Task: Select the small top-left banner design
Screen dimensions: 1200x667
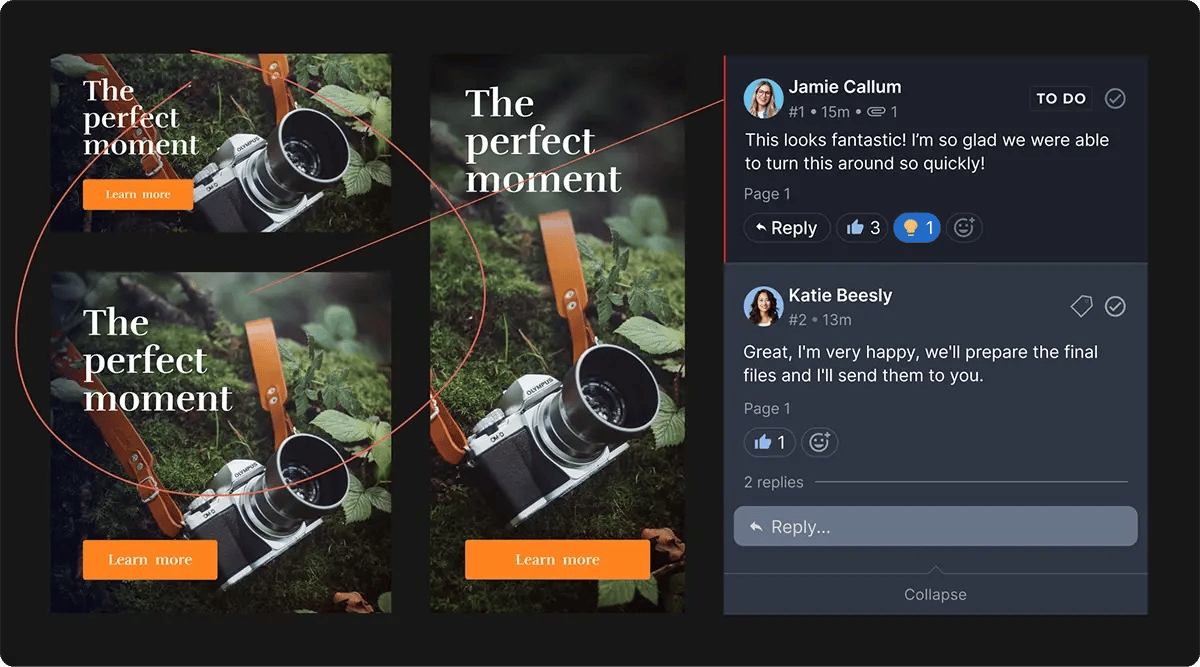Action: pos(220,142)
